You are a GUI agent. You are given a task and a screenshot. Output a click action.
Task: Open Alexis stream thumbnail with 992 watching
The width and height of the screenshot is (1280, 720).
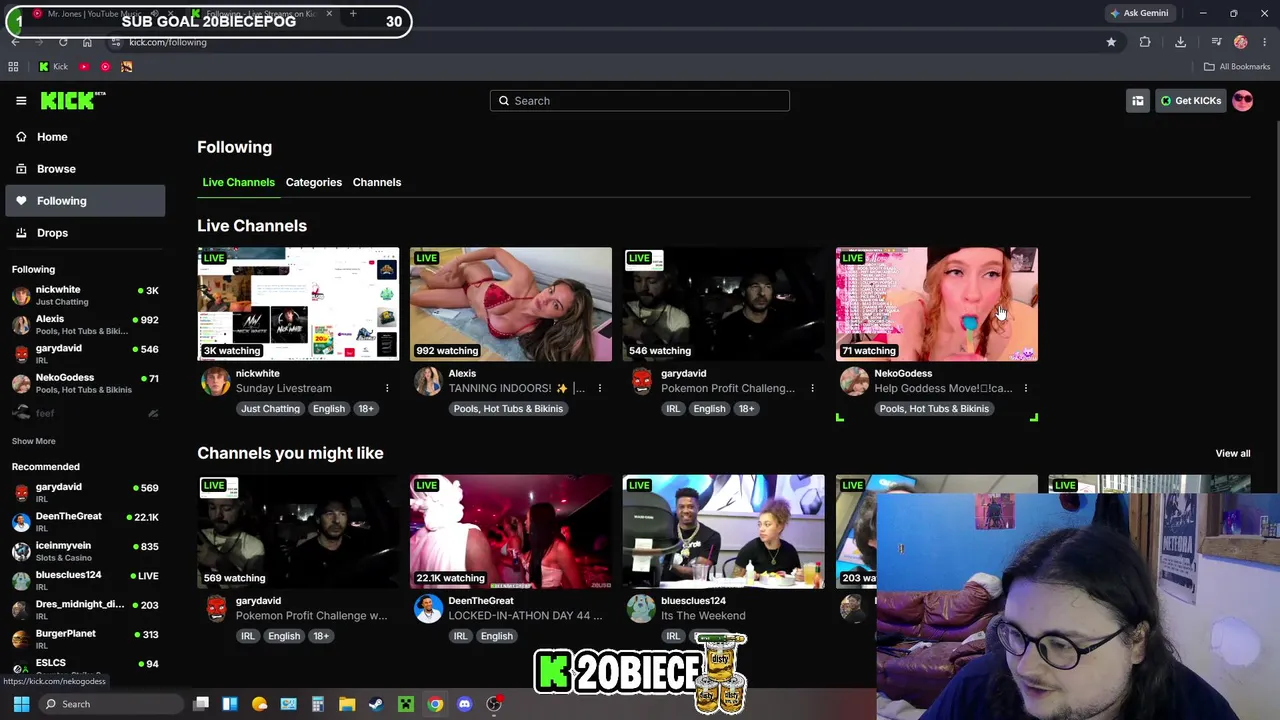click(x=511, y=304)
